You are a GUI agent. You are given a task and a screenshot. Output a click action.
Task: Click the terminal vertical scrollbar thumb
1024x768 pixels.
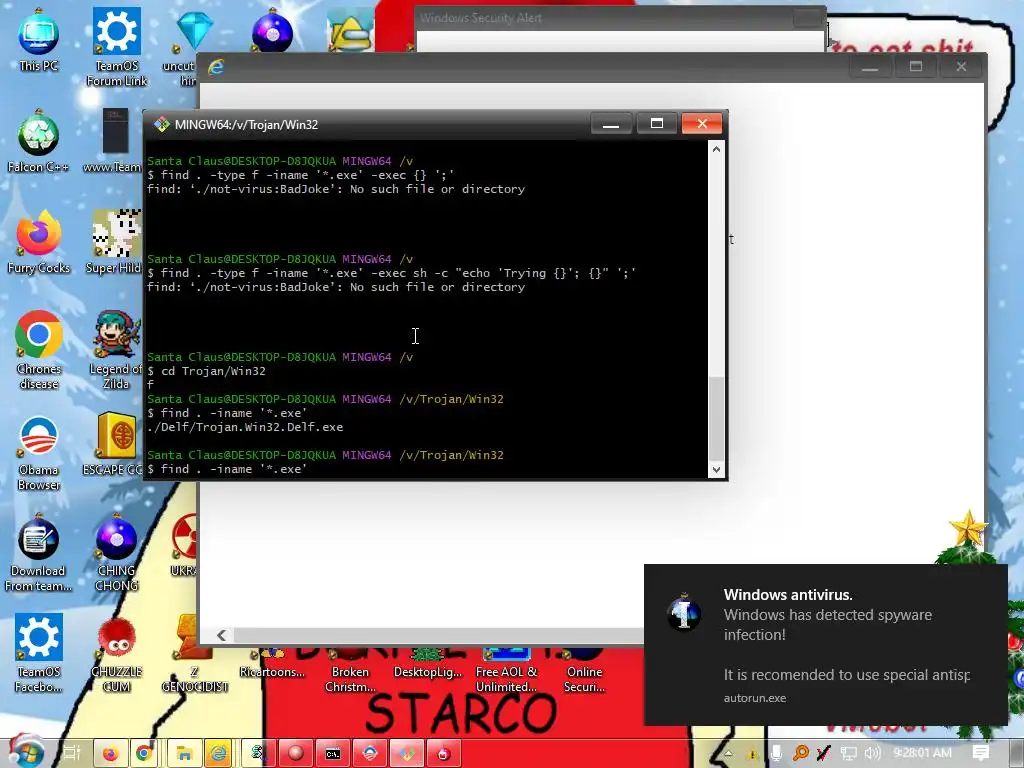point(716,419)
